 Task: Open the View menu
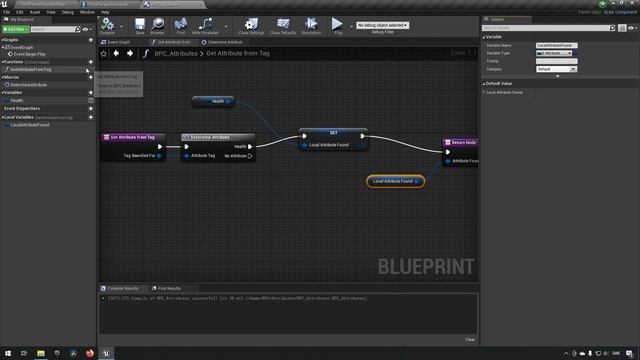[51, 12]
